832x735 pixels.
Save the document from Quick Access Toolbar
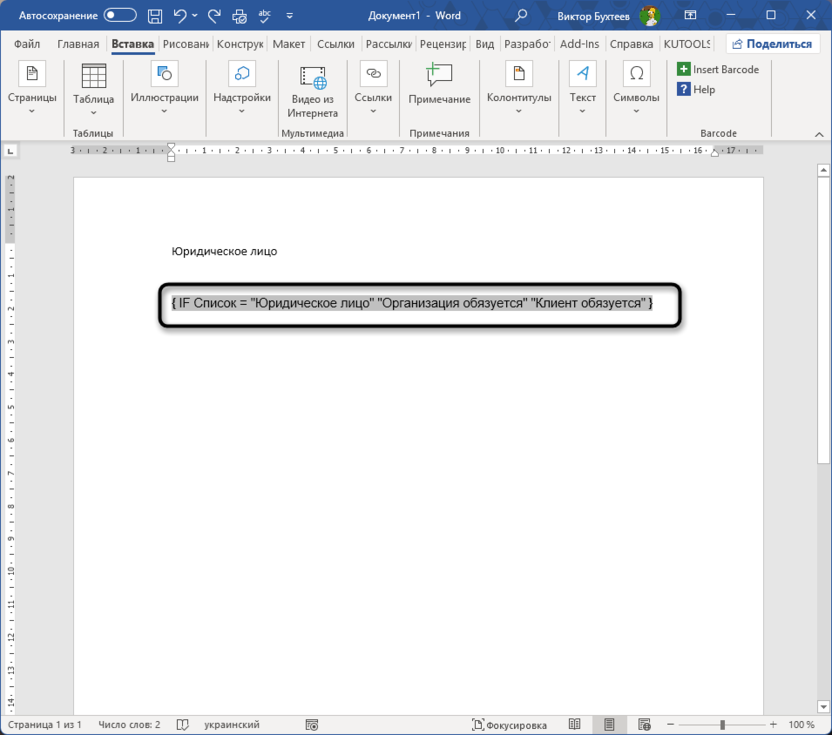click(154, 15)
